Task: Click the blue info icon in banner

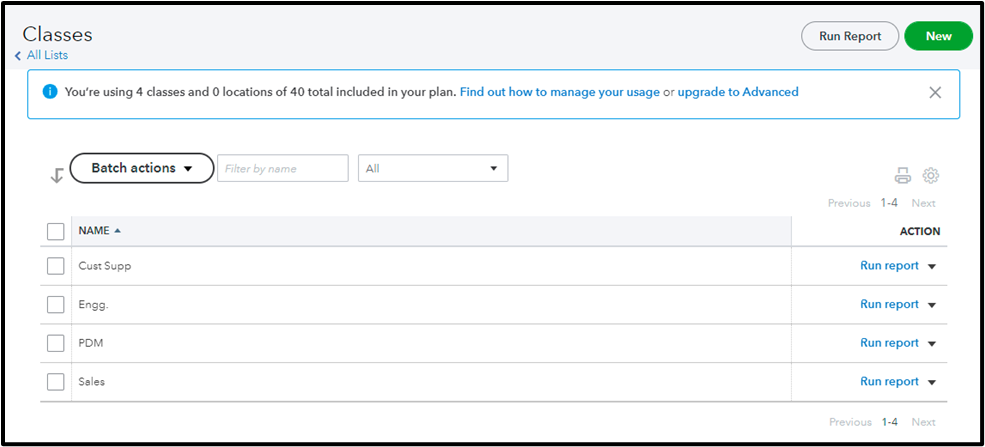Action: click(50, 92)
